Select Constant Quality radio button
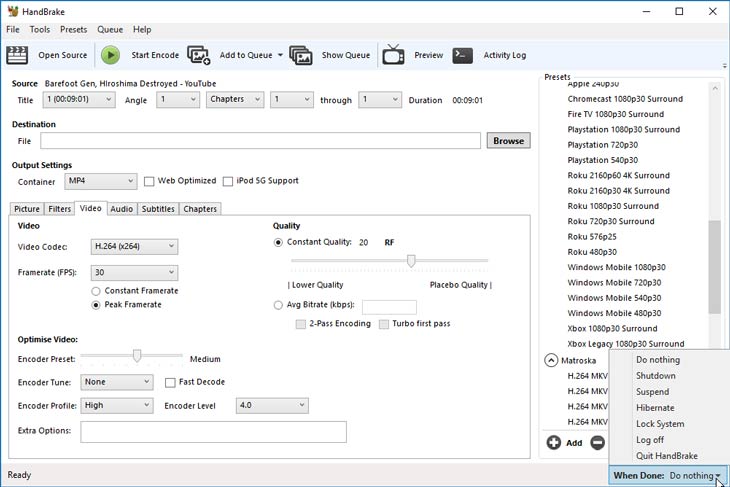This screenshot has width=730, height=487. coord(278,242)
